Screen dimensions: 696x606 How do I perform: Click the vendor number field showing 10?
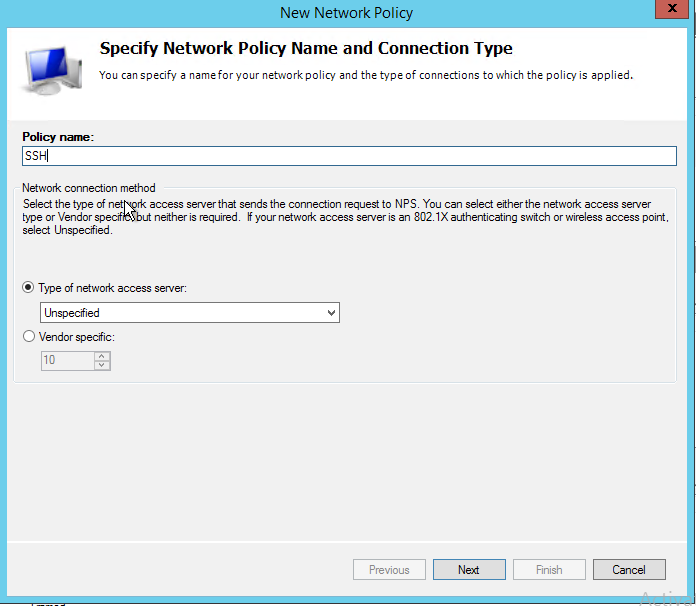66,361
